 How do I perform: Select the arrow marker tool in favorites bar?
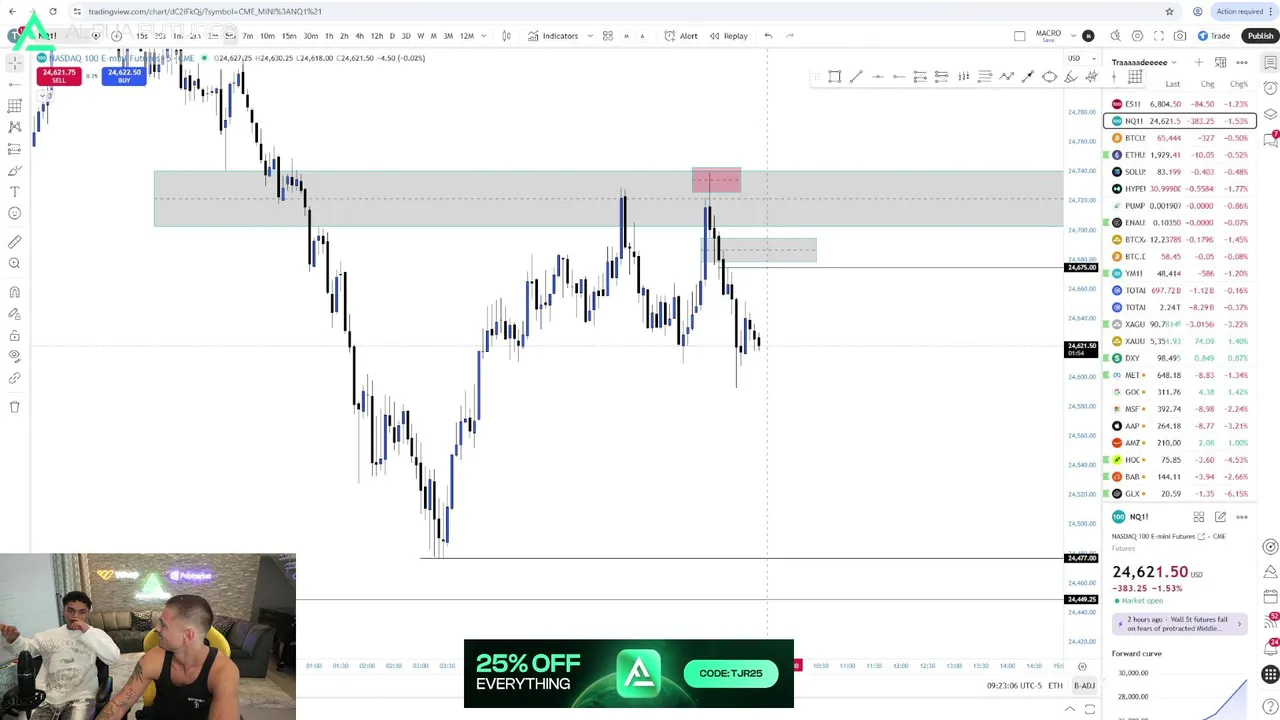[x=1027, y=77]
